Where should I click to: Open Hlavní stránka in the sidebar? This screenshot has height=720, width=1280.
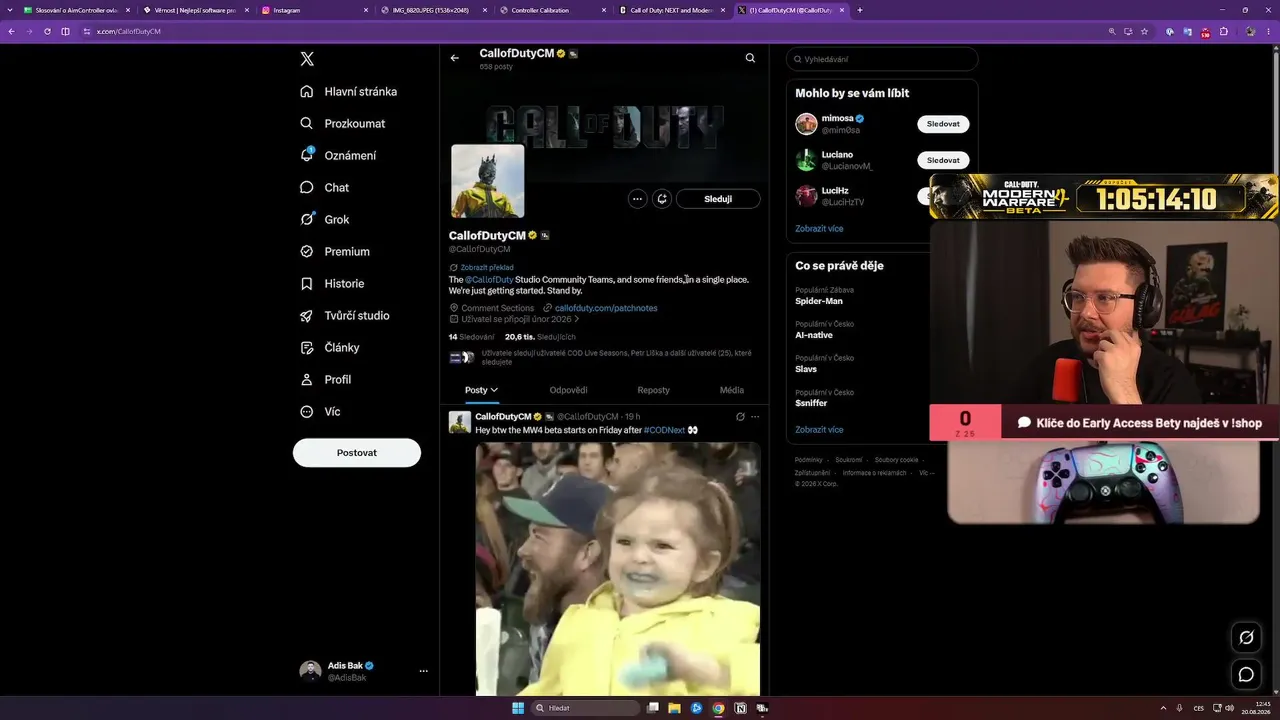(x=348, y=91)
